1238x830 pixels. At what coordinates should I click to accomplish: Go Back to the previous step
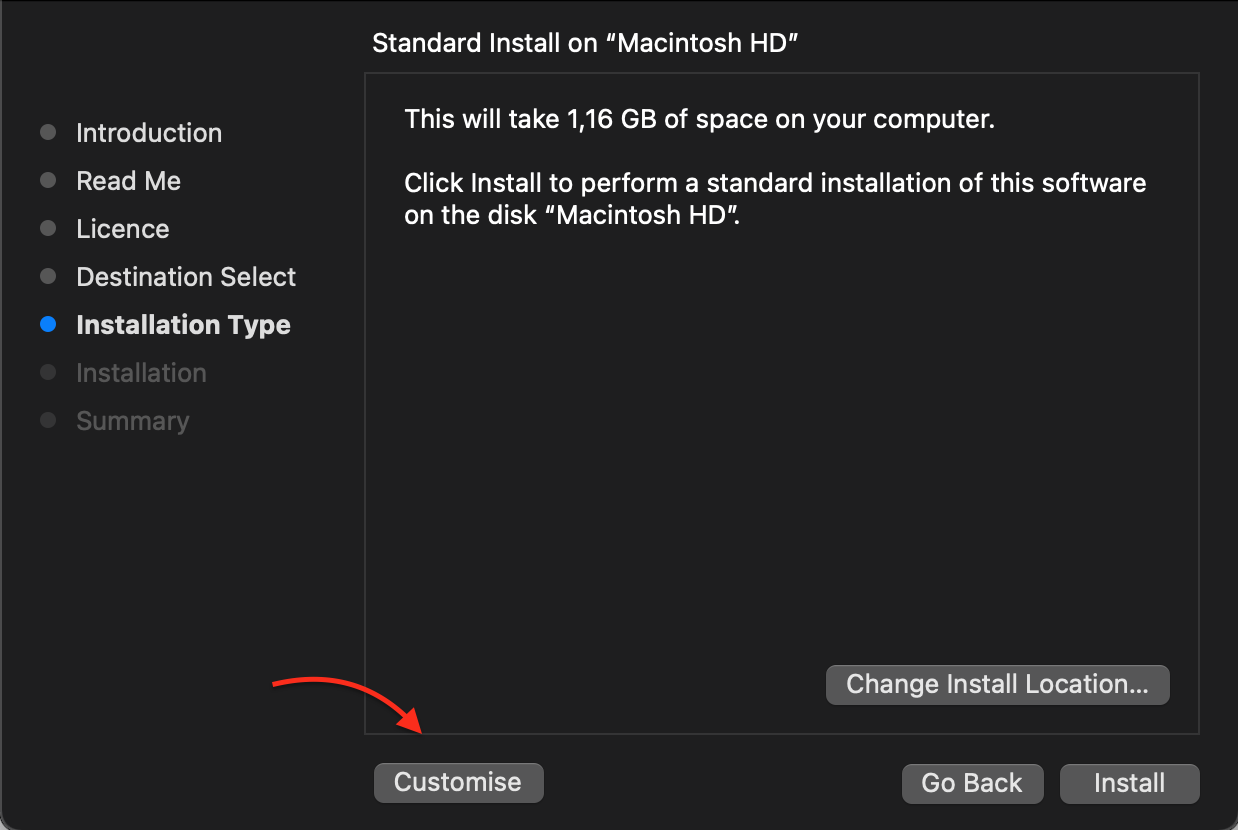tap(972, 783)
